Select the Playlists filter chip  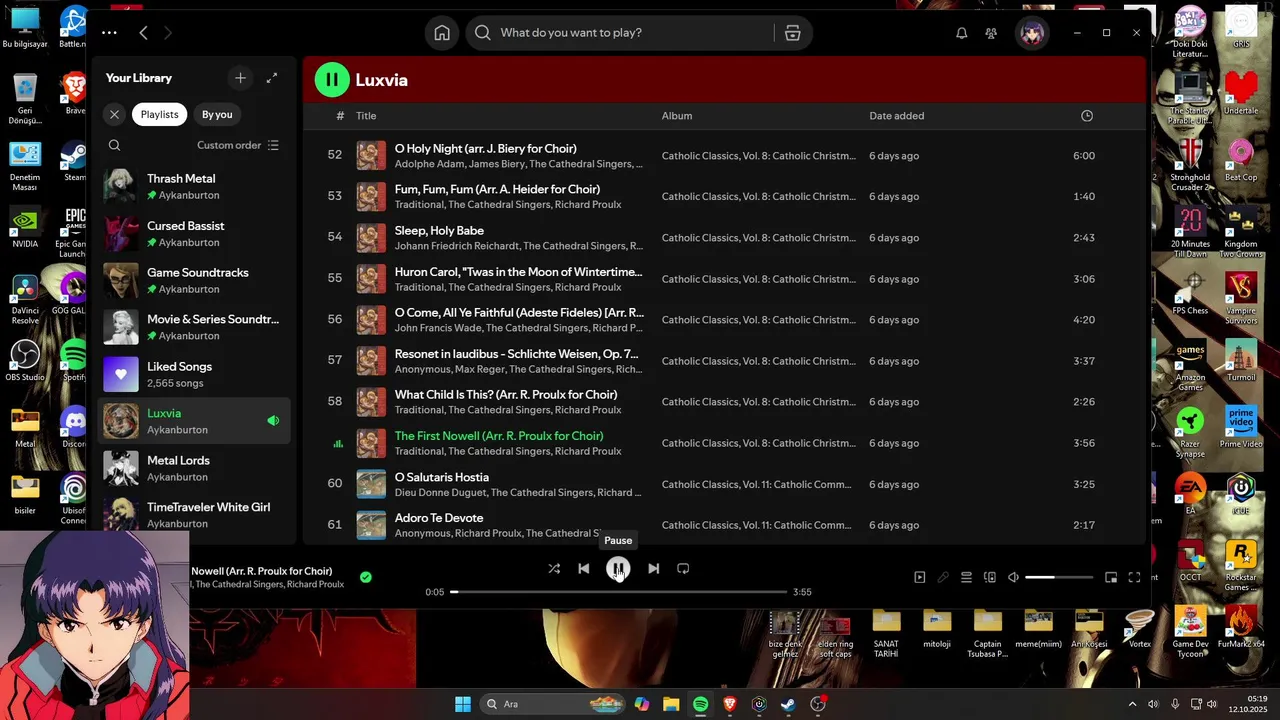pos(160,114)
